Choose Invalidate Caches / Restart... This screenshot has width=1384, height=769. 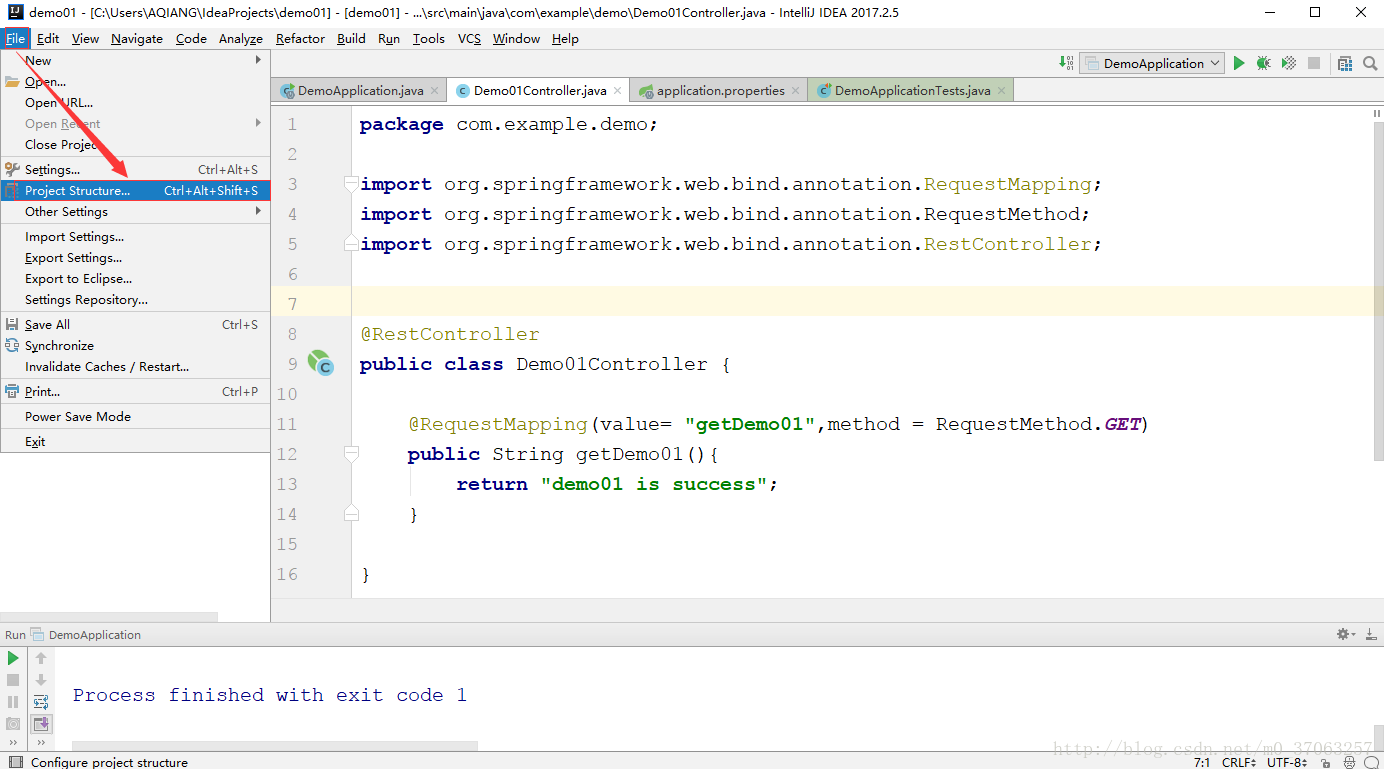pyautogui.click(x=107, y=367)
